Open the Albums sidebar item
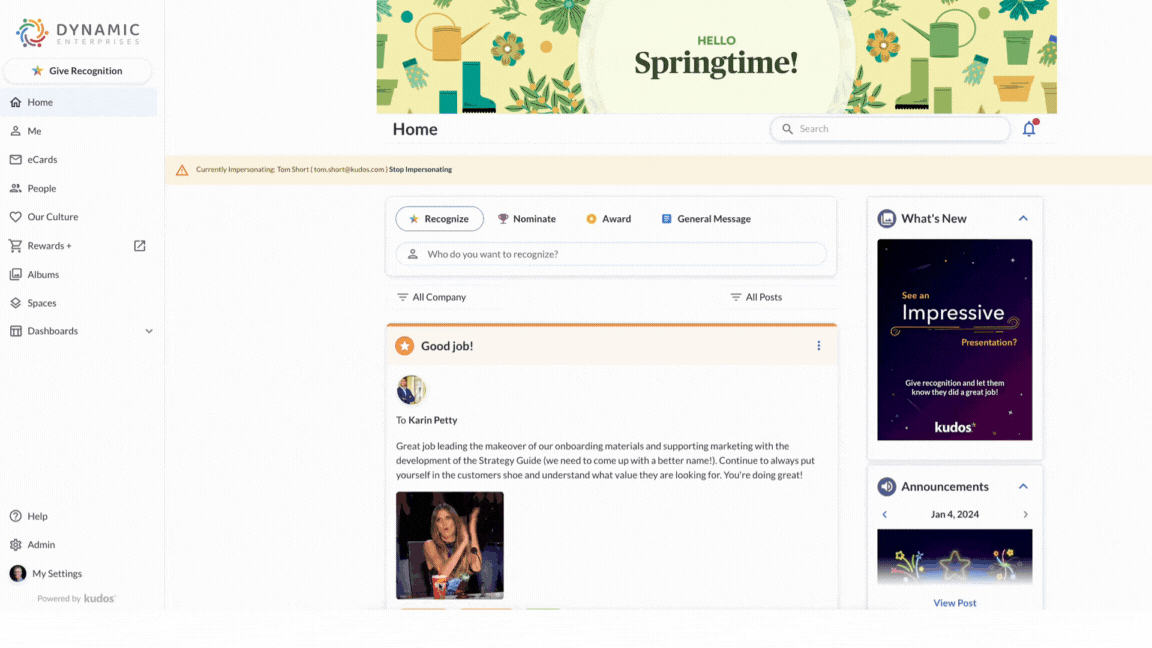 [79, 274]
